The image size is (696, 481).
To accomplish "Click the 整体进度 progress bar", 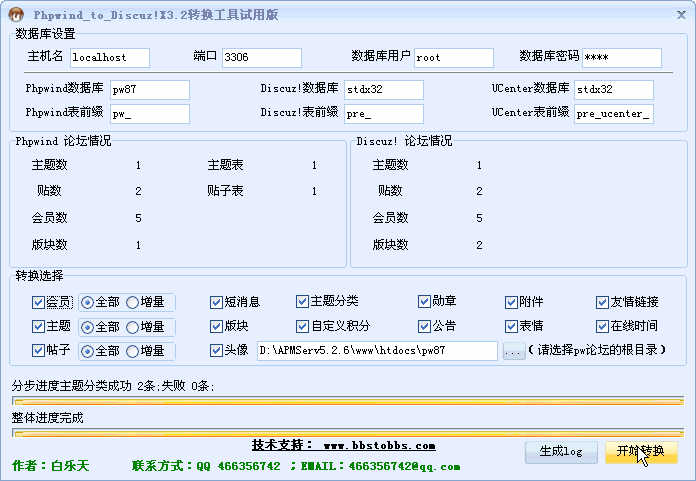I will (348, 433).
